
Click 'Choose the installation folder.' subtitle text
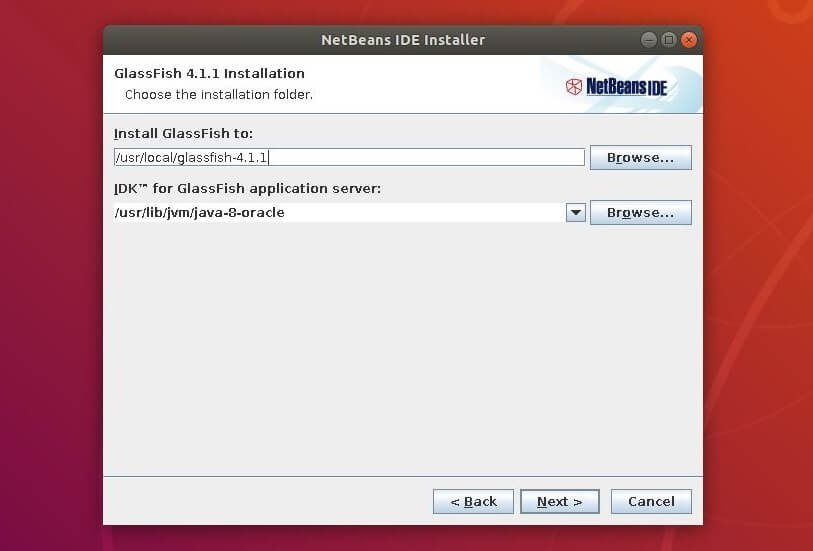pyautogui.click(x=218, y=95)
